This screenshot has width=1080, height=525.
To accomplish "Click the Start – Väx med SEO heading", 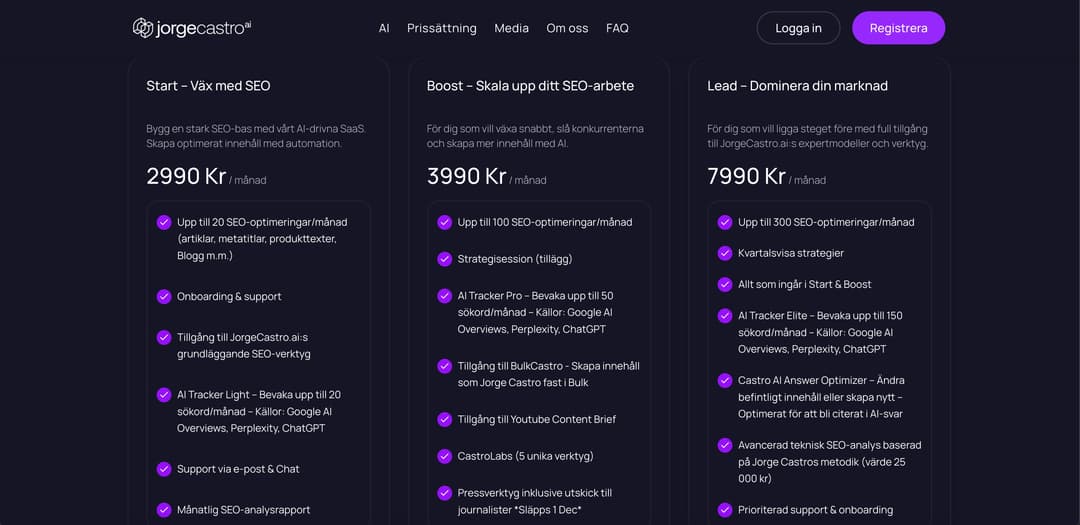I will click(x=208, y=86).
